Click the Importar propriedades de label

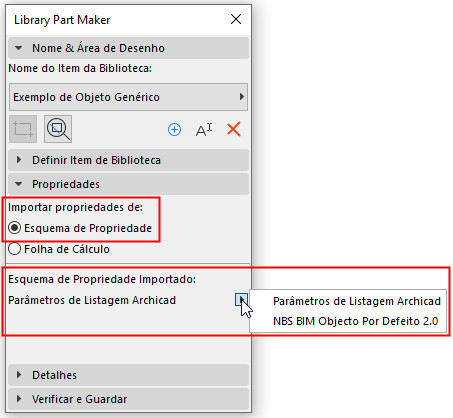(75, 207)
